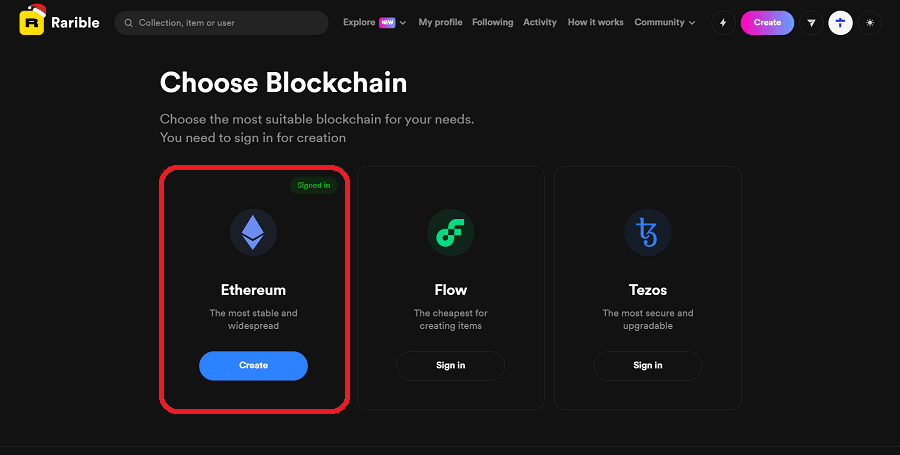Click the gradient Create button in header

767,23
